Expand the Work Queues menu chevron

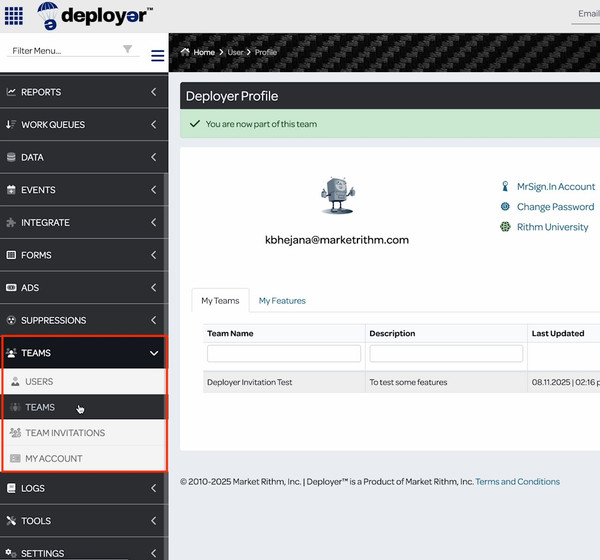pos(153,124)
